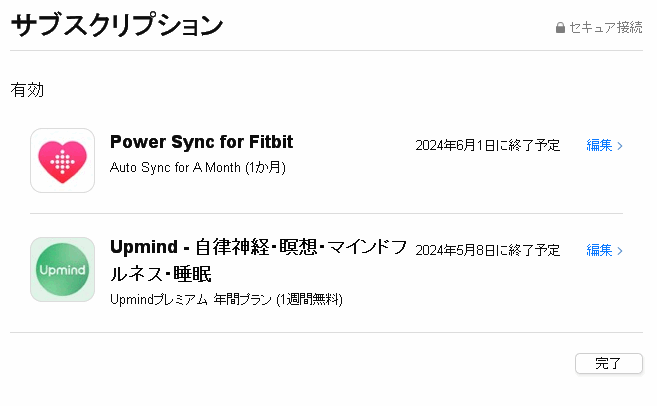Click the lock icon beside セキュア接続

pyautogui.click(x=560, y=28)
